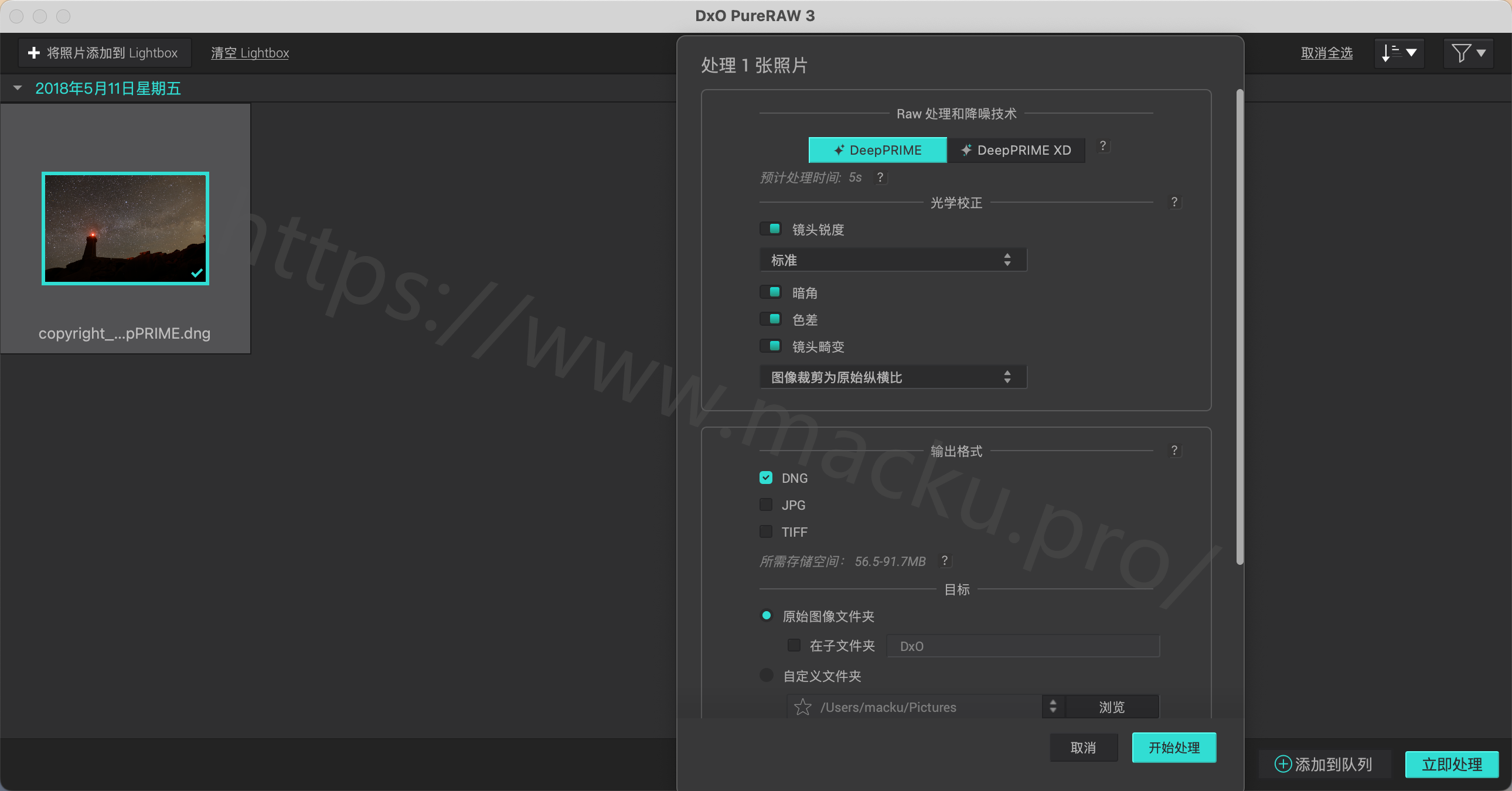Toggle 色差 correction switch
This screenshot has width=1512, height=791.
[x=771, y=319]
